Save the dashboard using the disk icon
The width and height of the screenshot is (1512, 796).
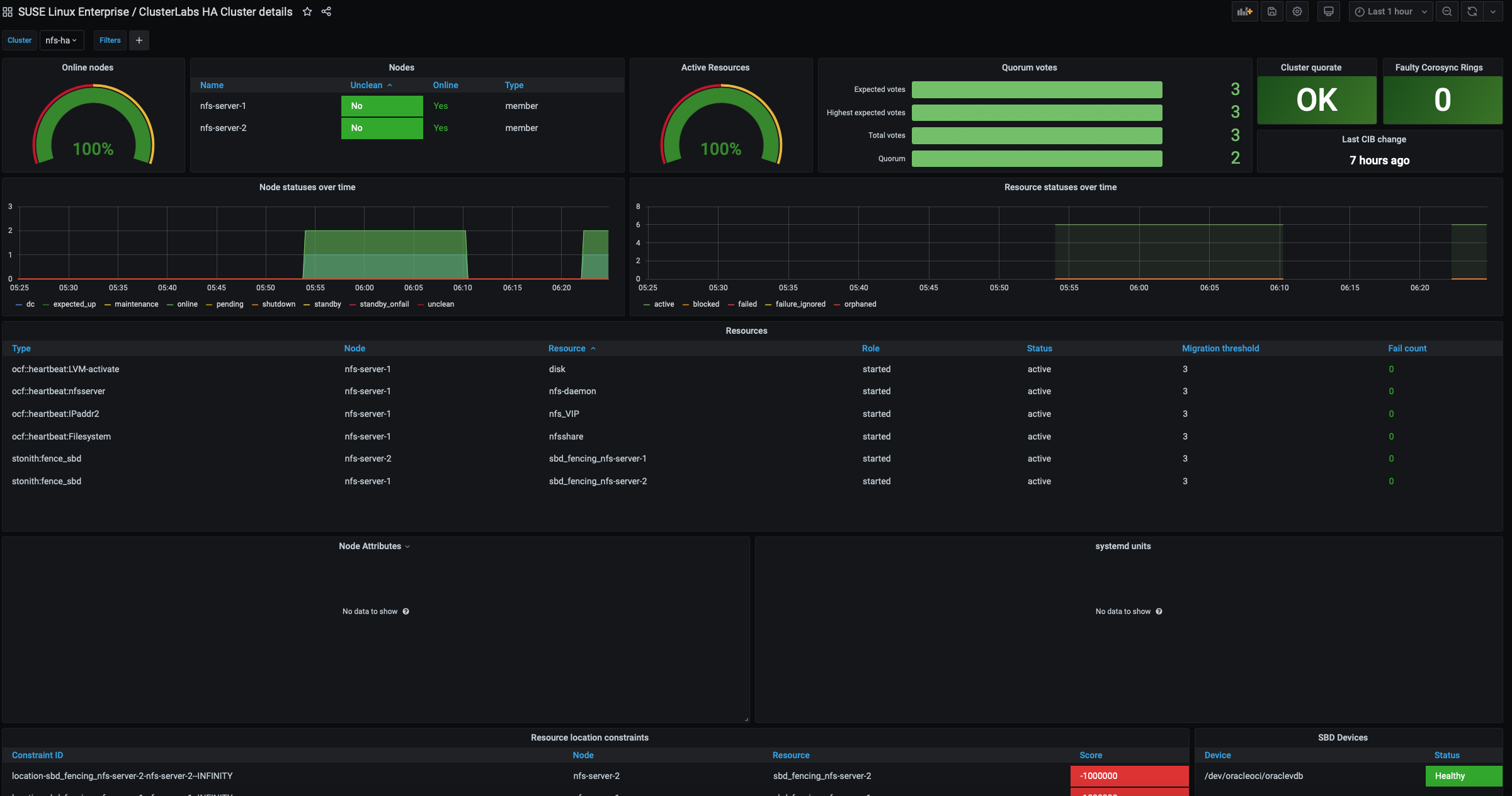tap(1272, 11)
